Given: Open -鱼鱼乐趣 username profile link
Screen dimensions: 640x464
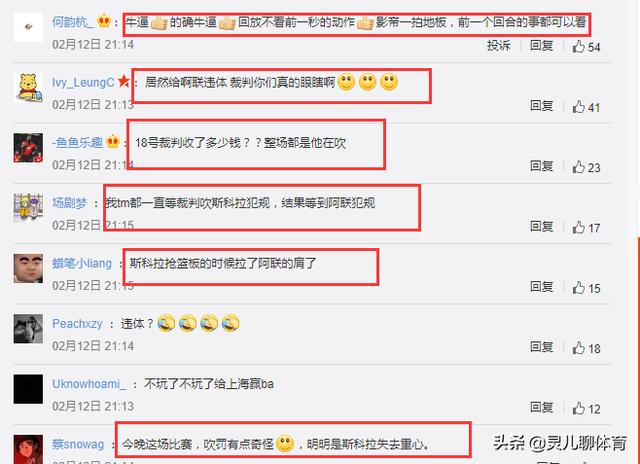Looking at the screenshot, I should tap(77, 142).
